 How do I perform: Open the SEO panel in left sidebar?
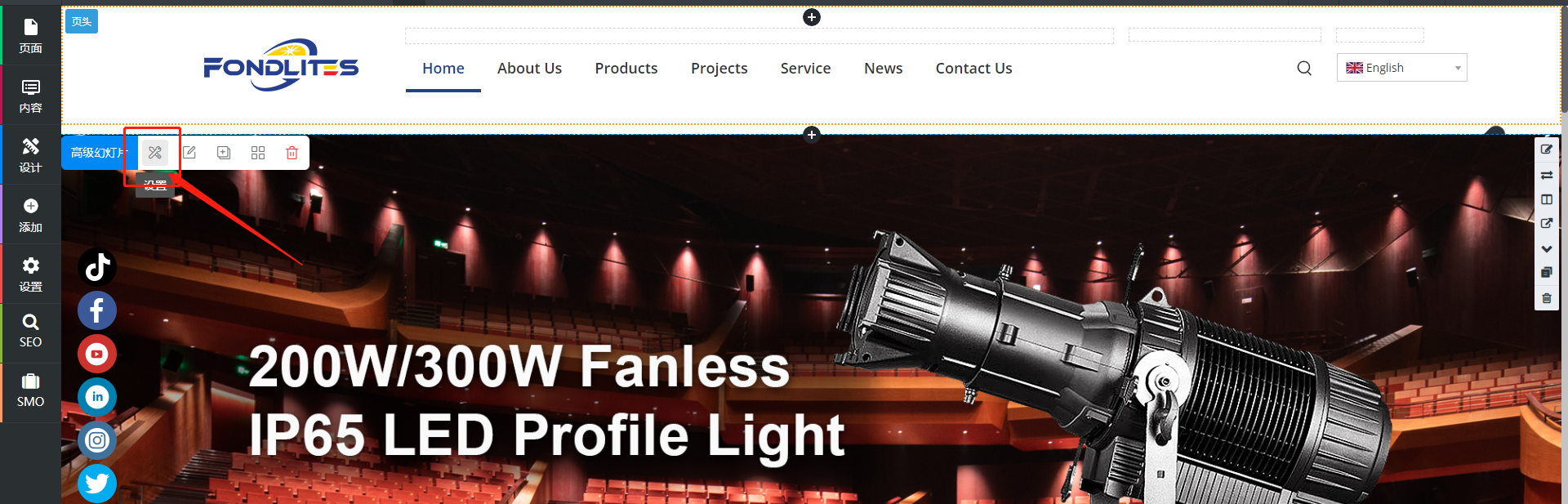point(30,332)
